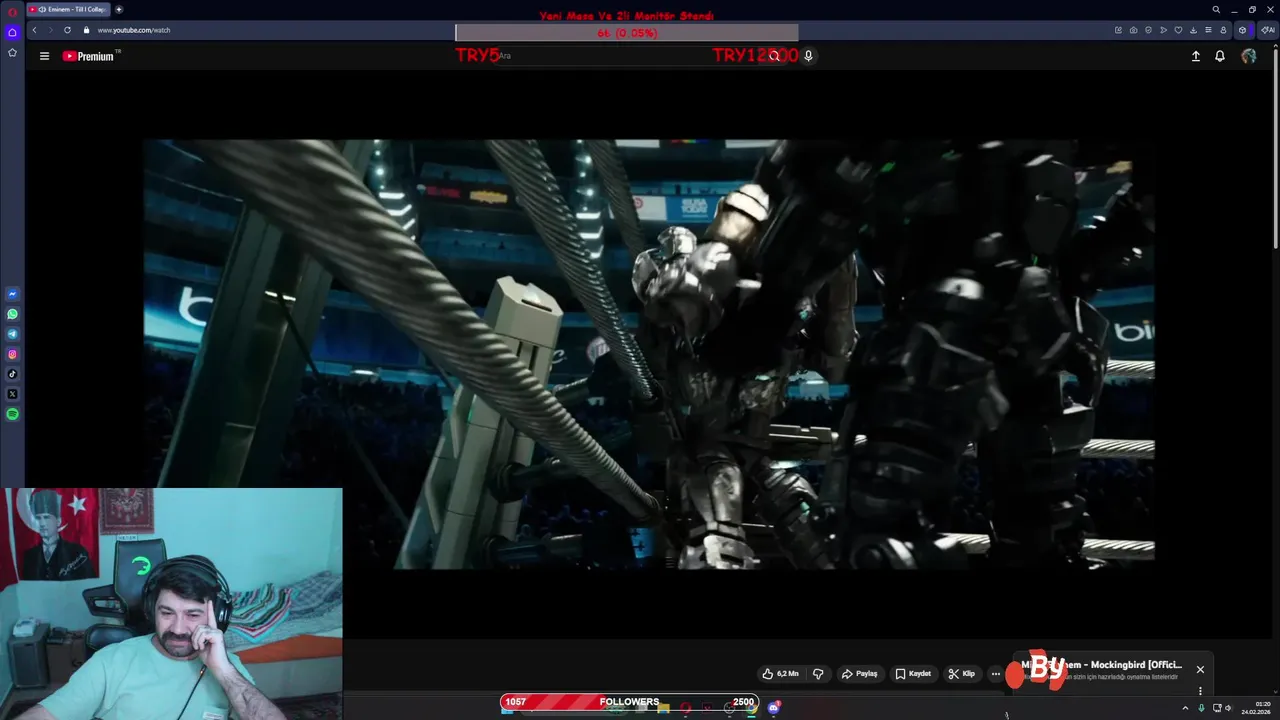Screen dimensions: 1280x720
Task: Open the volume speaker tray icon
Action: click(x=1228, y=708)
